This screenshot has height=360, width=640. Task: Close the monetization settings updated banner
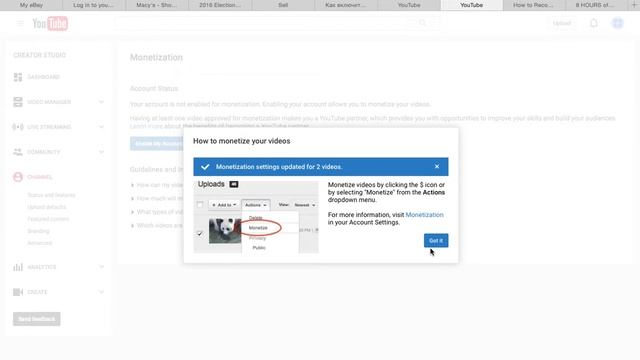pos(437,167)
